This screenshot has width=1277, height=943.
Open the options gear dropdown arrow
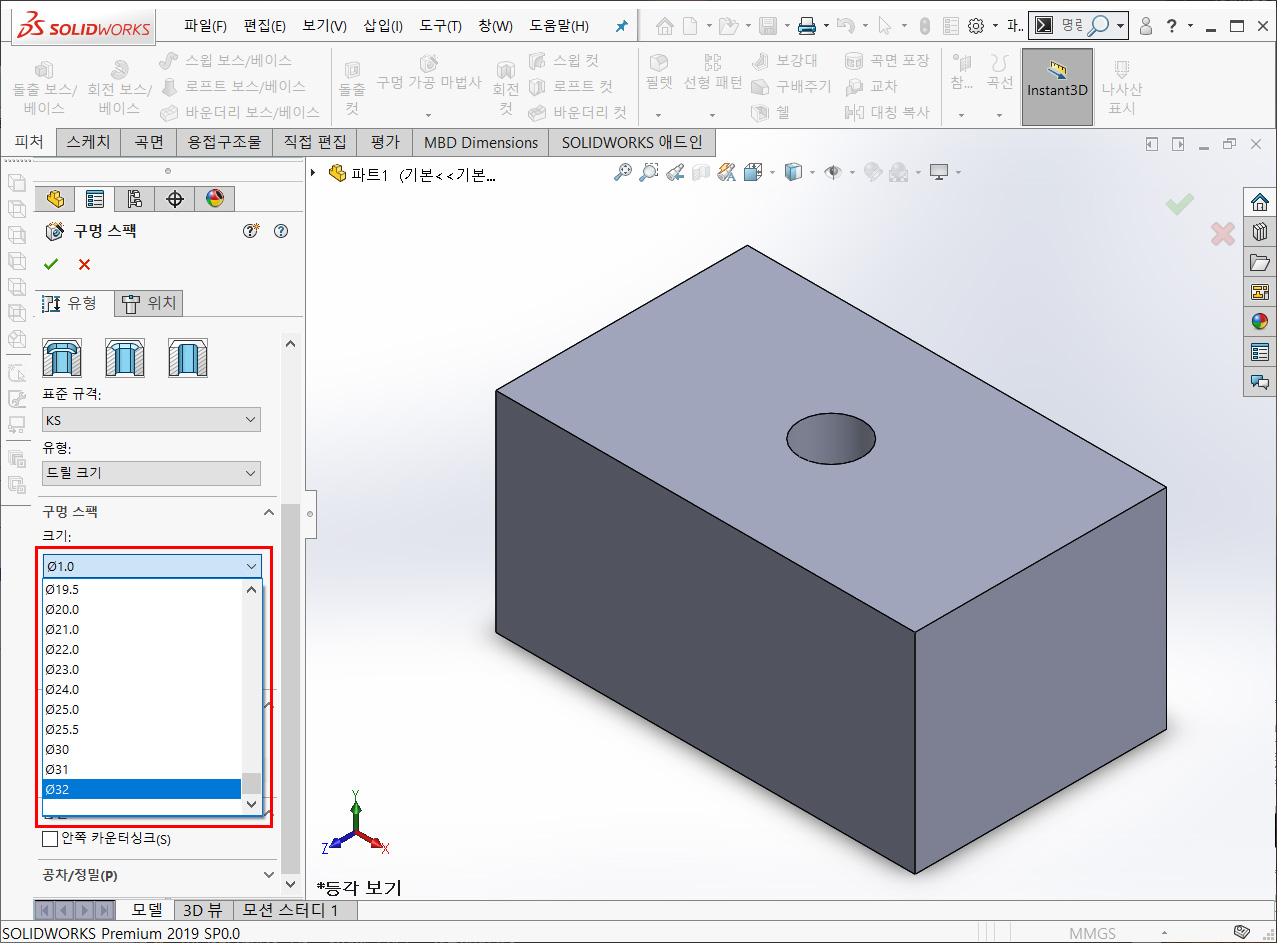coord(995,26)
